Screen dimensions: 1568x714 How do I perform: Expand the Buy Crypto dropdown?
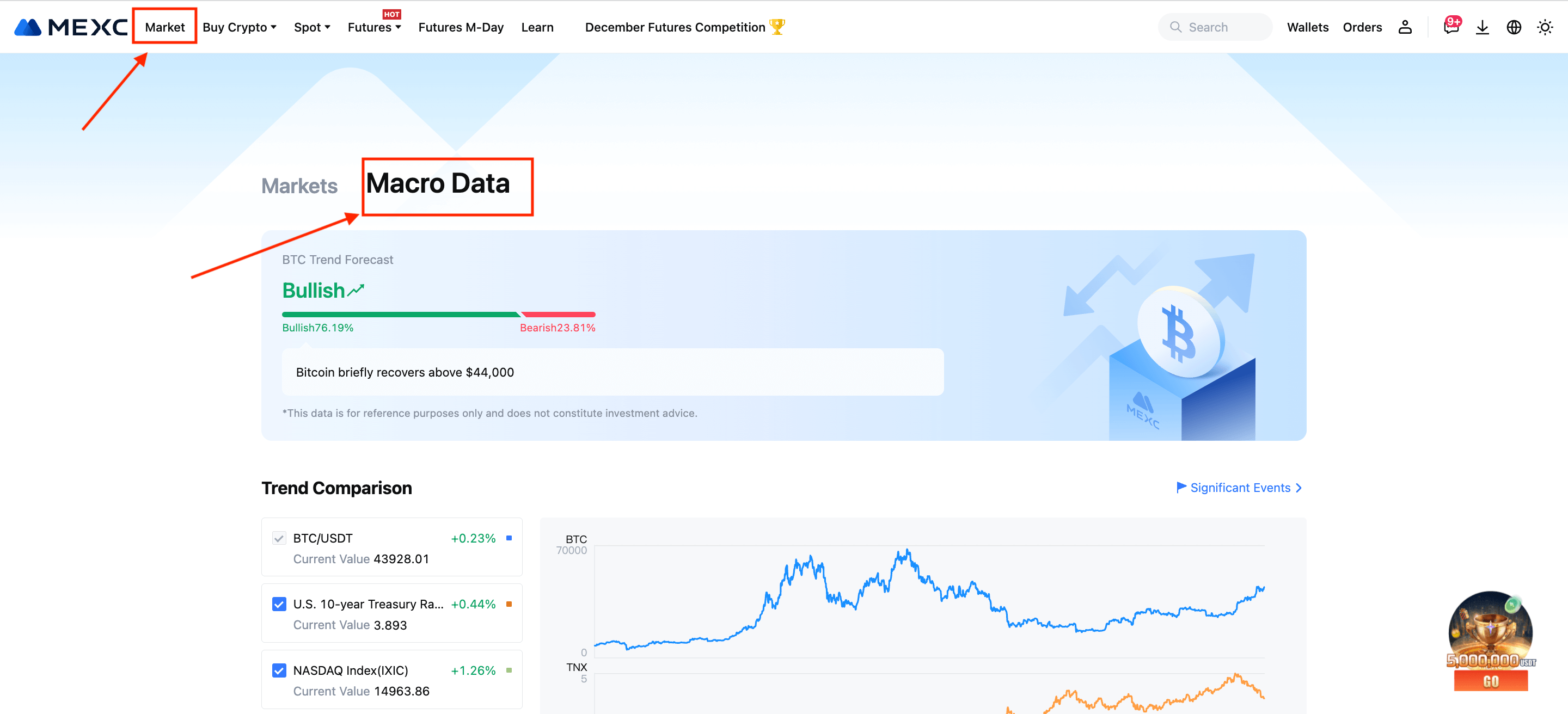point(239,27)
